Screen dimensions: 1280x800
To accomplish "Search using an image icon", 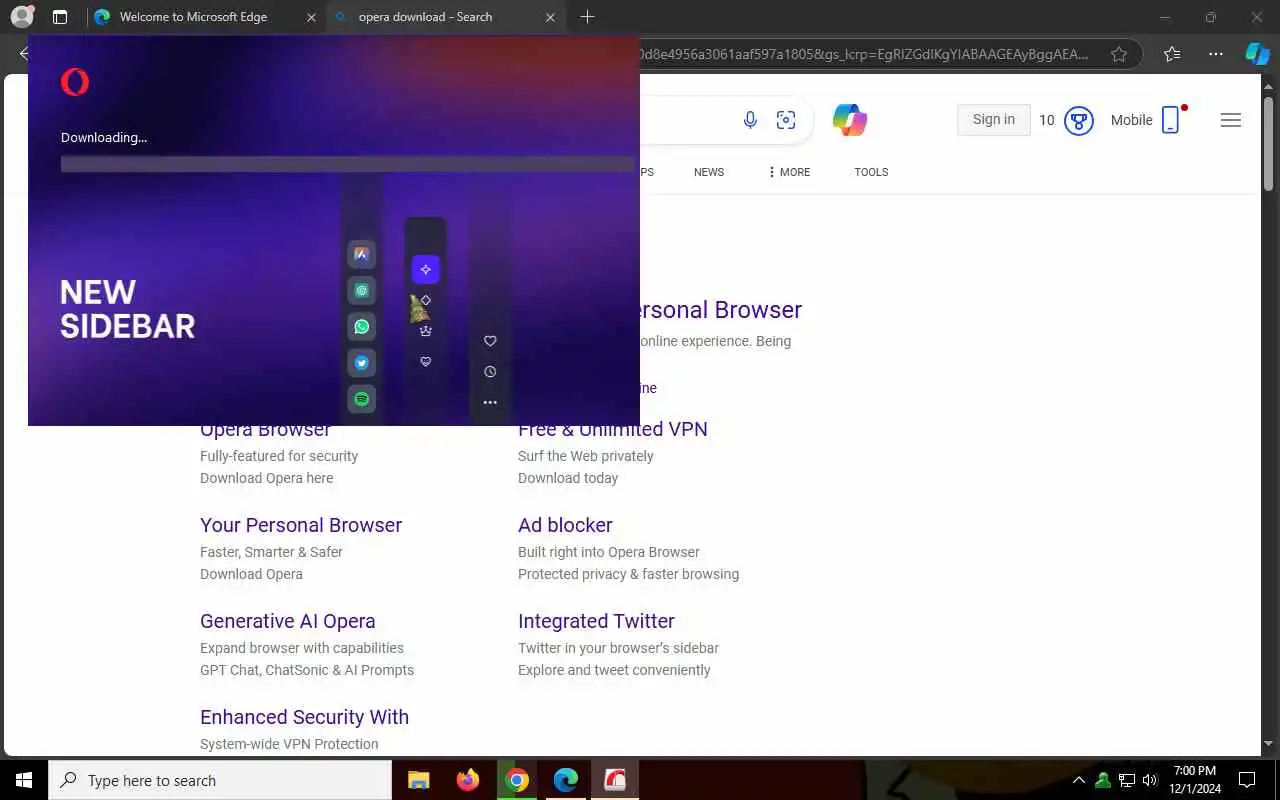I will click(786, 120).
